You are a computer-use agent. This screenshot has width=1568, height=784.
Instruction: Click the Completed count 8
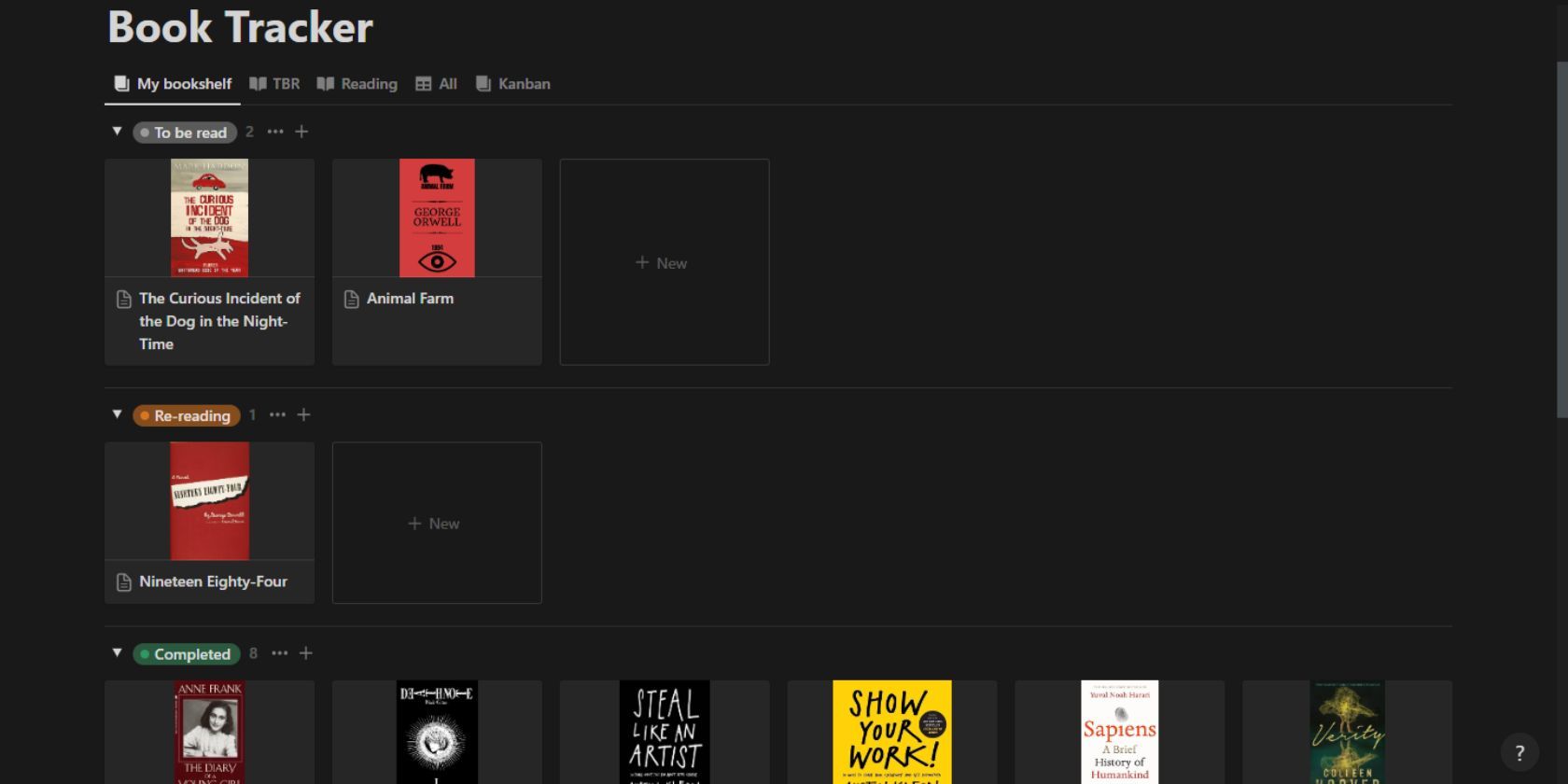tap(253, 653)
